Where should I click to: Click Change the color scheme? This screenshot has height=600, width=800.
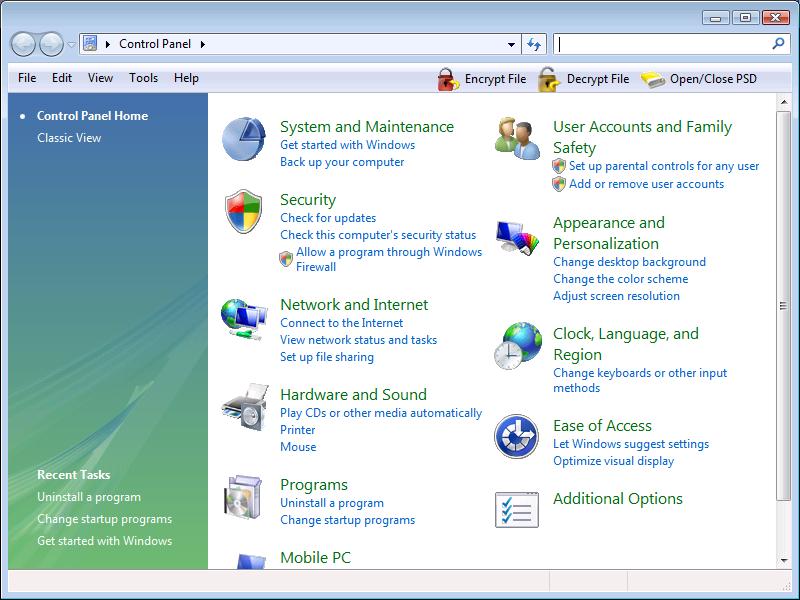point(620,279)
